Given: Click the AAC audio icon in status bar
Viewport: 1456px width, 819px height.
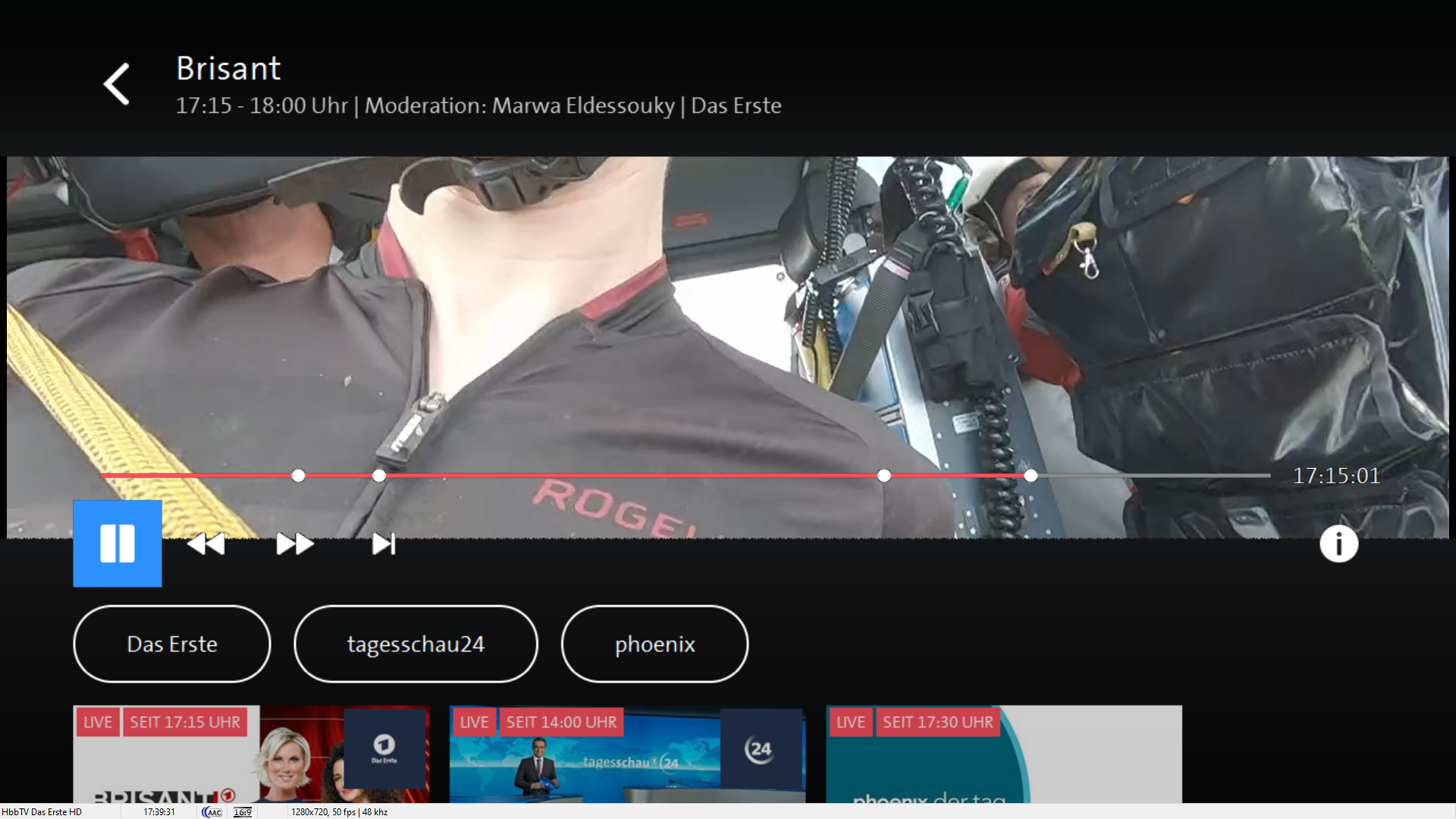Looking at the screenshot, I should (x=212, y=811).
